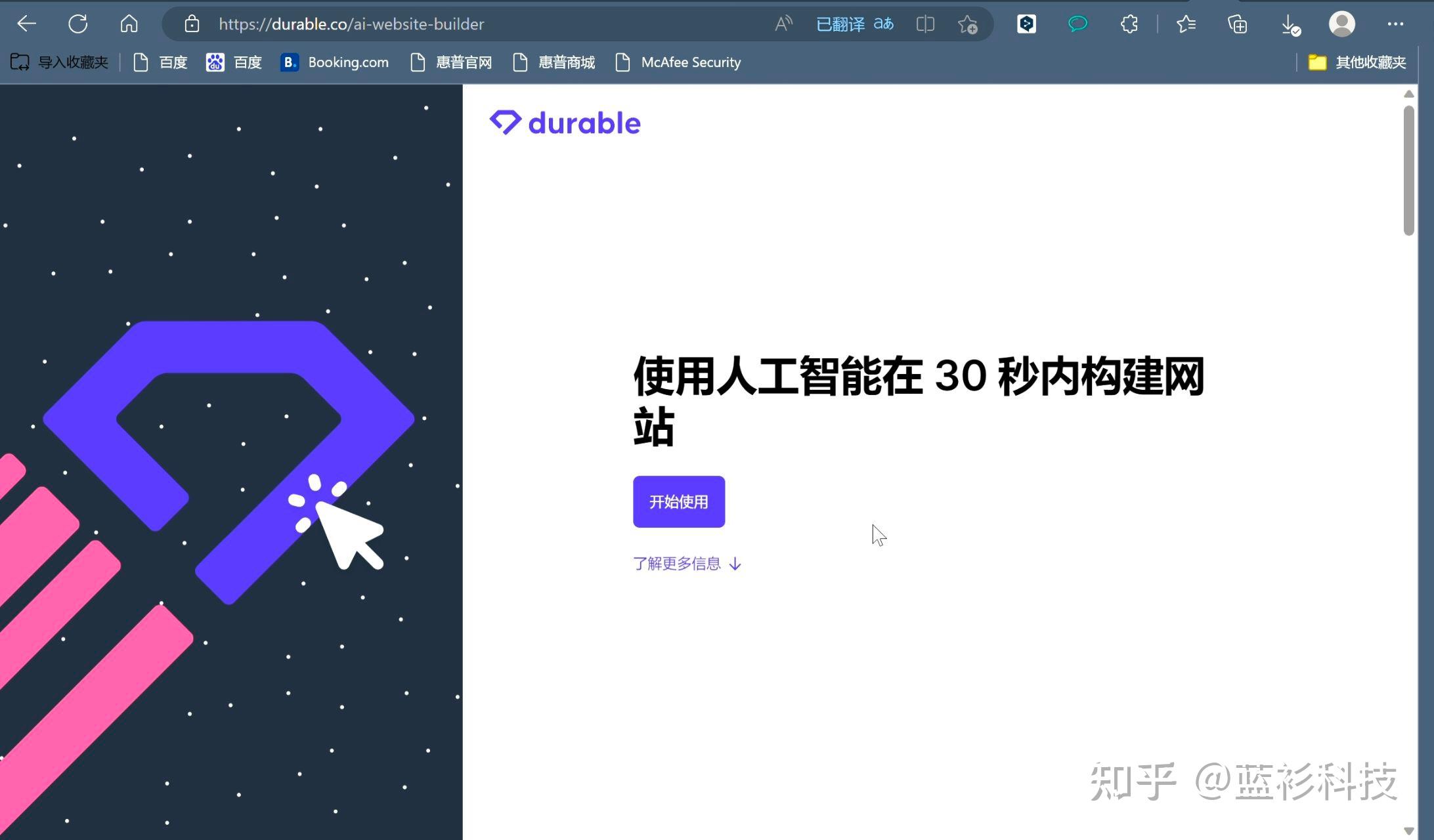Toggle split screen view
1434x840 pixels.
click(924, 24)
